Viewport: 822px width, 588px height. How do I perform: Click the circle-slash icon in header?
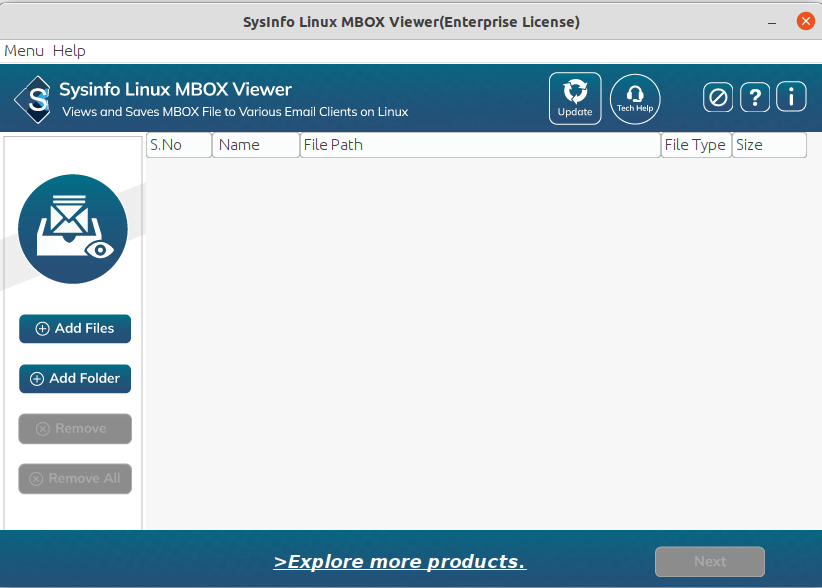tap(718, 97)
